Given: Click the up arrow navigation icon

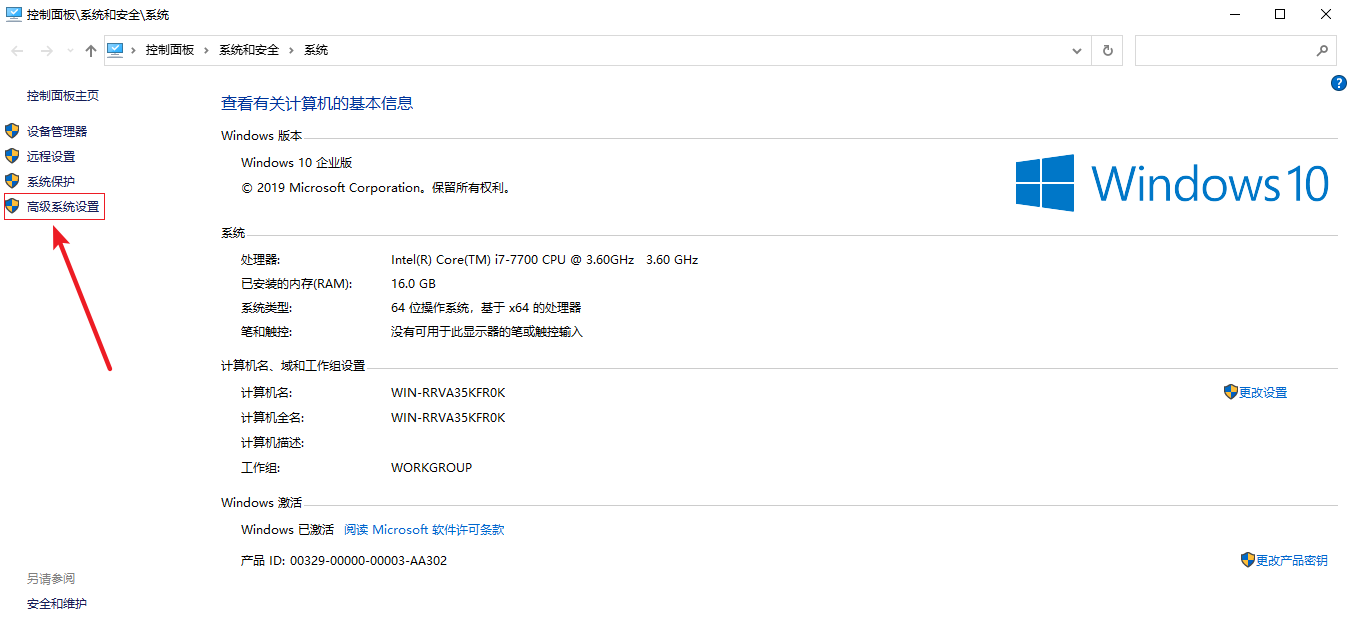Looking at the screenshot, I should click(x=91, y=50).
